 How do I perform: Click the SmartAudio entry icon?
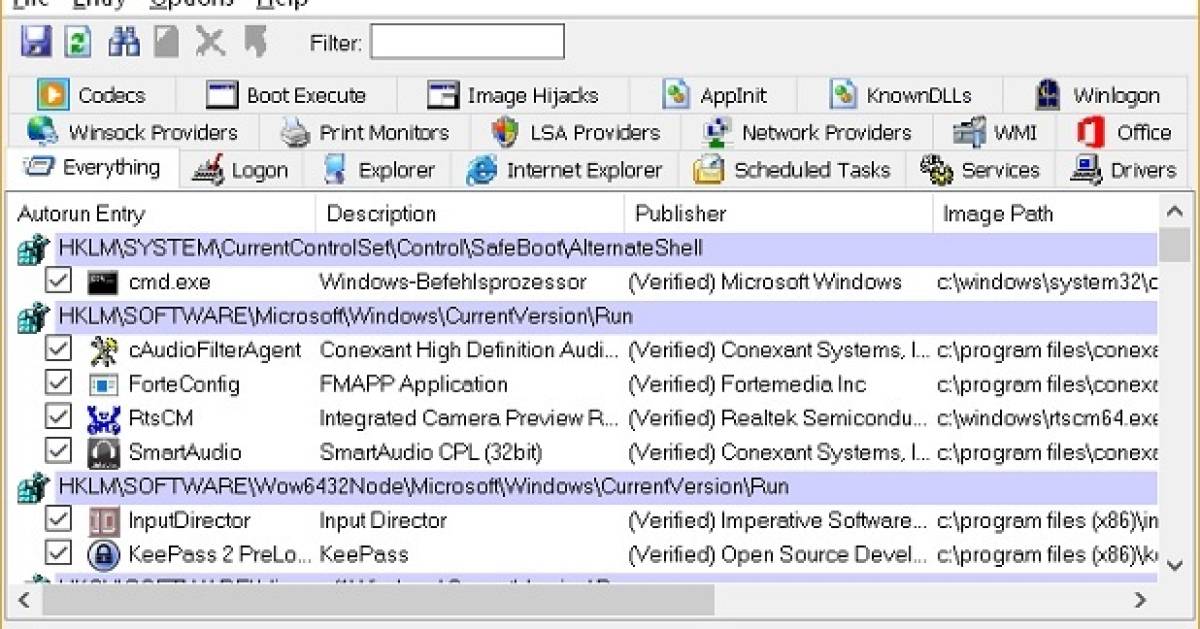click(103, 452)
